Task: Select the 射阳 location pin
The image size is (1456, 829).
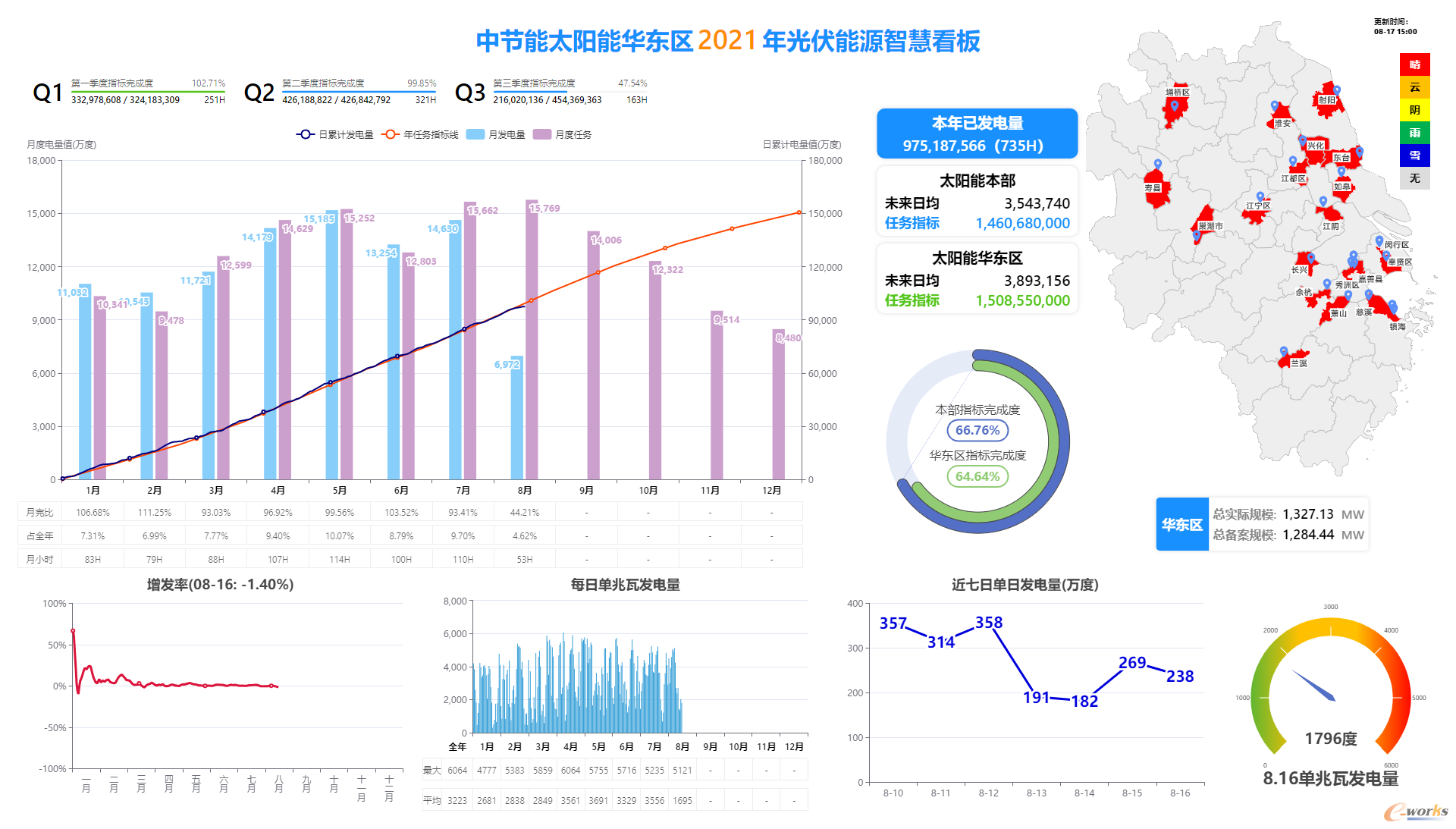Action: coord(1336,91)
